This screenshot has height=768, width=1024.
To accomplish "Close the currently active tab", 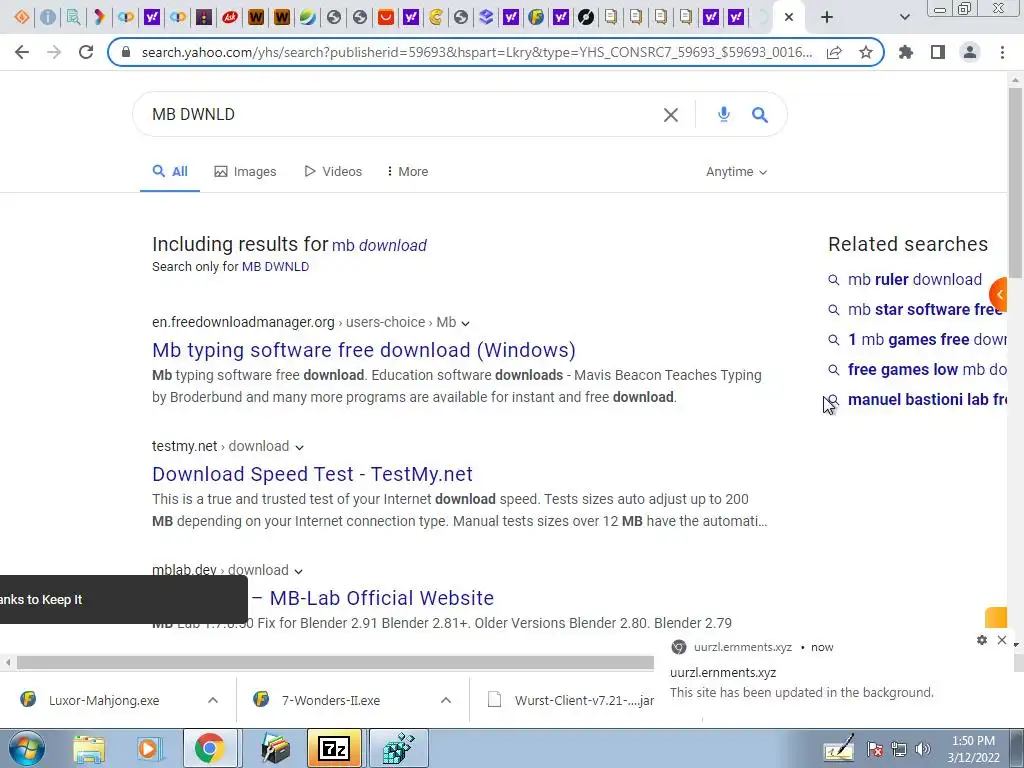I will click(x=789, y=17).
